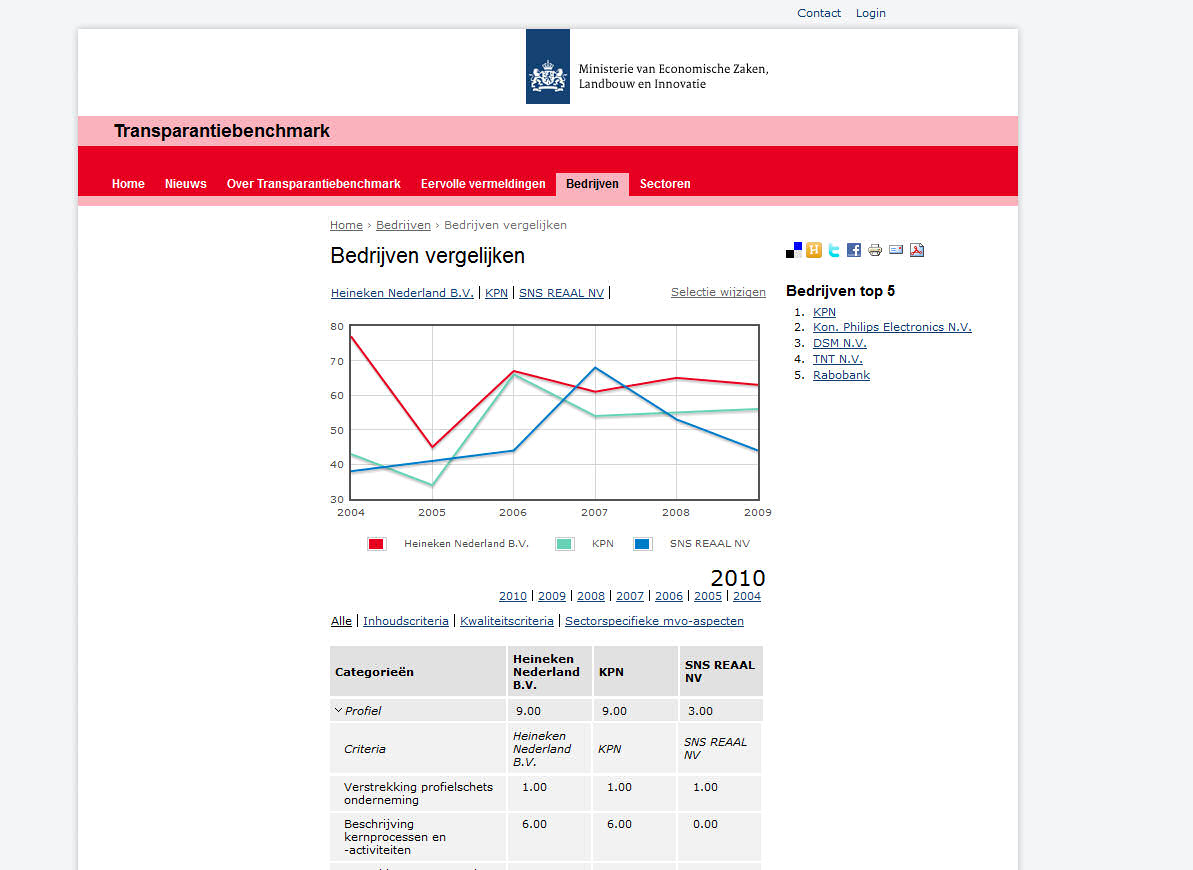Filter by Kwaliteitscriteria

tap(507, 621)
